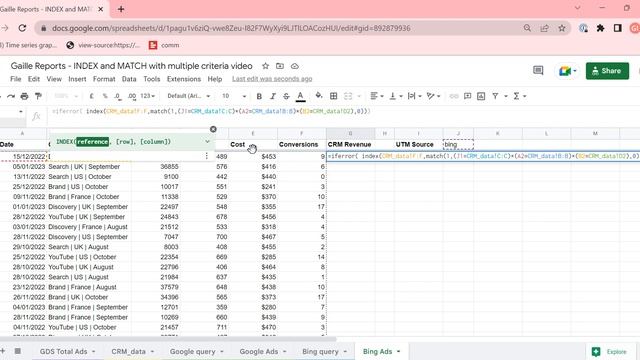Open the zoom level dropdown

point(65,96)
